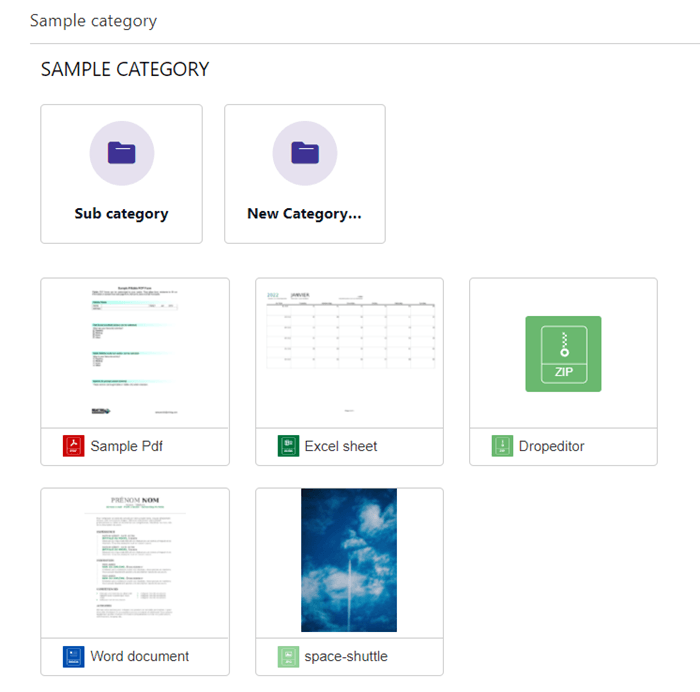Screen dimensions: 700x692
Task: Click the Sub category folder icon
Action: [x=121, y=153]
